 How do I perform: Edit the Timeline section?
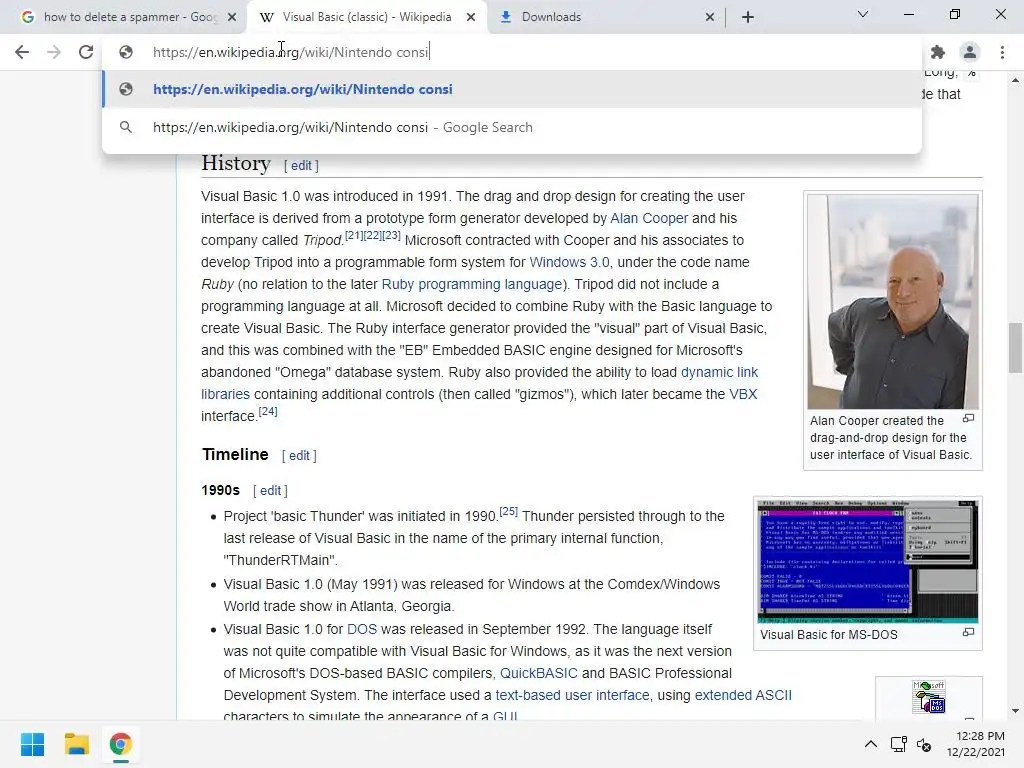[299, 456]
